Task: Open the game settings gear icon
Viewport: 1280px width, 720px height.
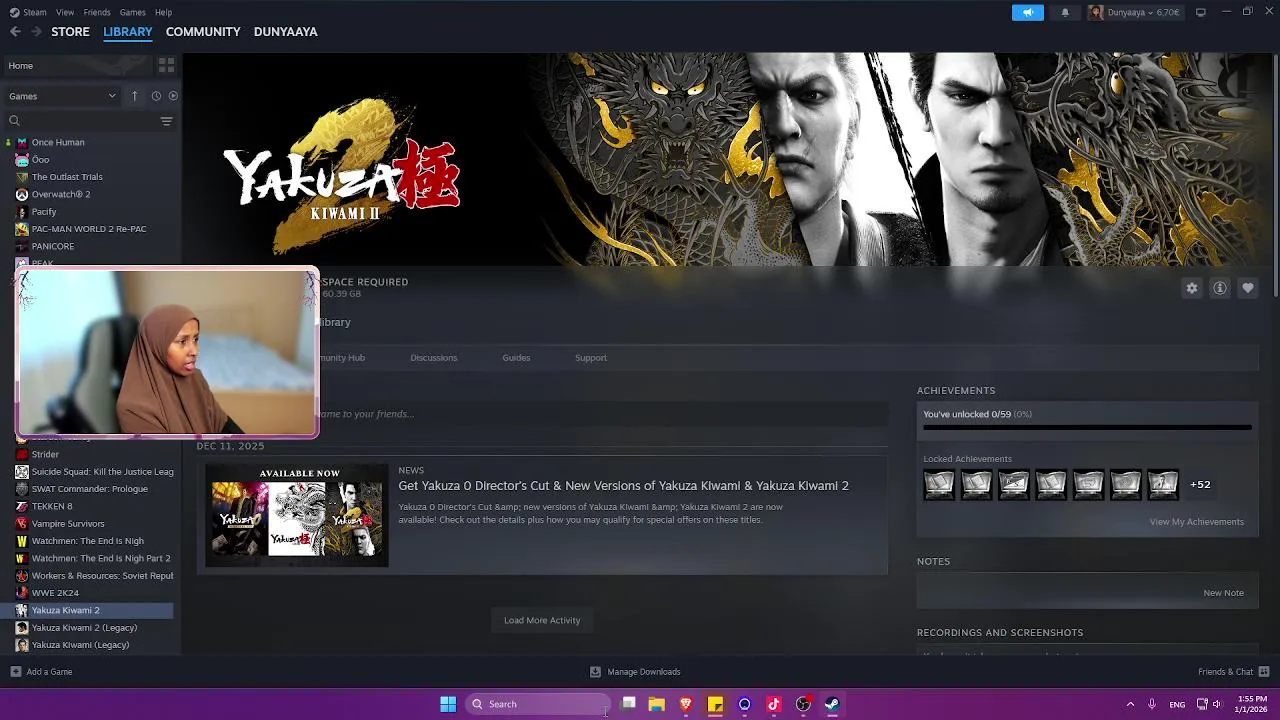Action: pyautogui.click(x=1192, y=288)
